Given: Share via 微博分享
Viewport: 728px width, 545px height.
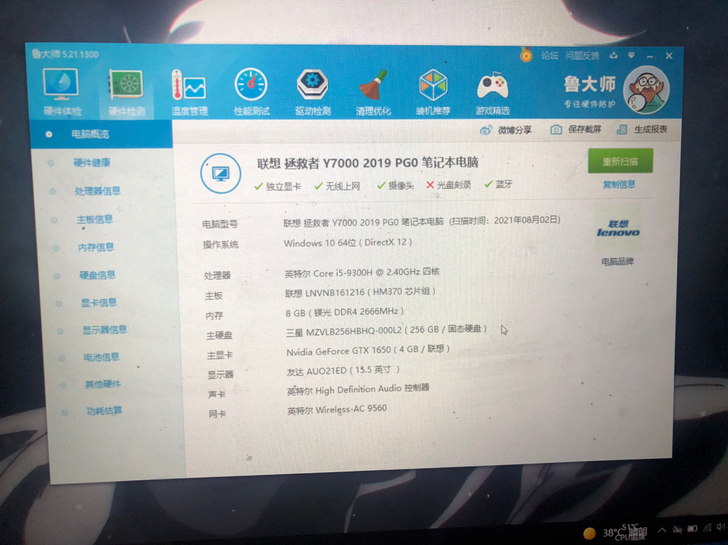Looking at the screenshot, I should click(x=506, y=130).
